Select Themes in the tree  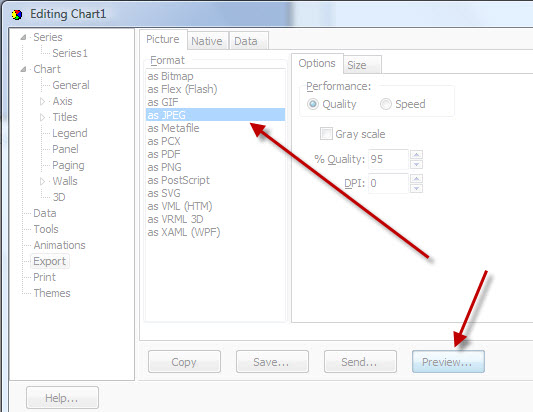(x=52, y=293)
